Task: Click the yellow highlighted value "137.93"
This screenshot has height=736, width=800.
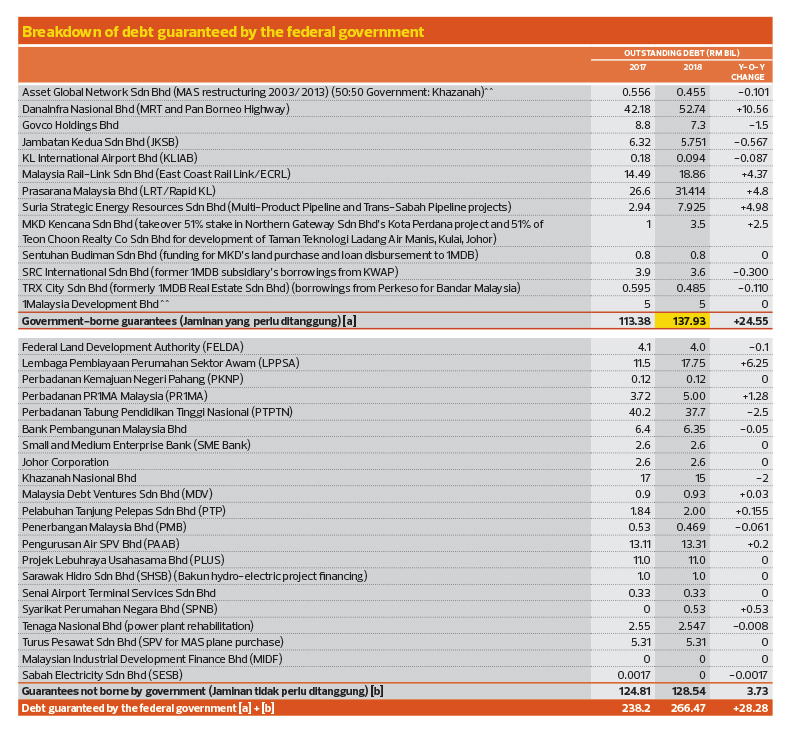Action: coord(689,321)
